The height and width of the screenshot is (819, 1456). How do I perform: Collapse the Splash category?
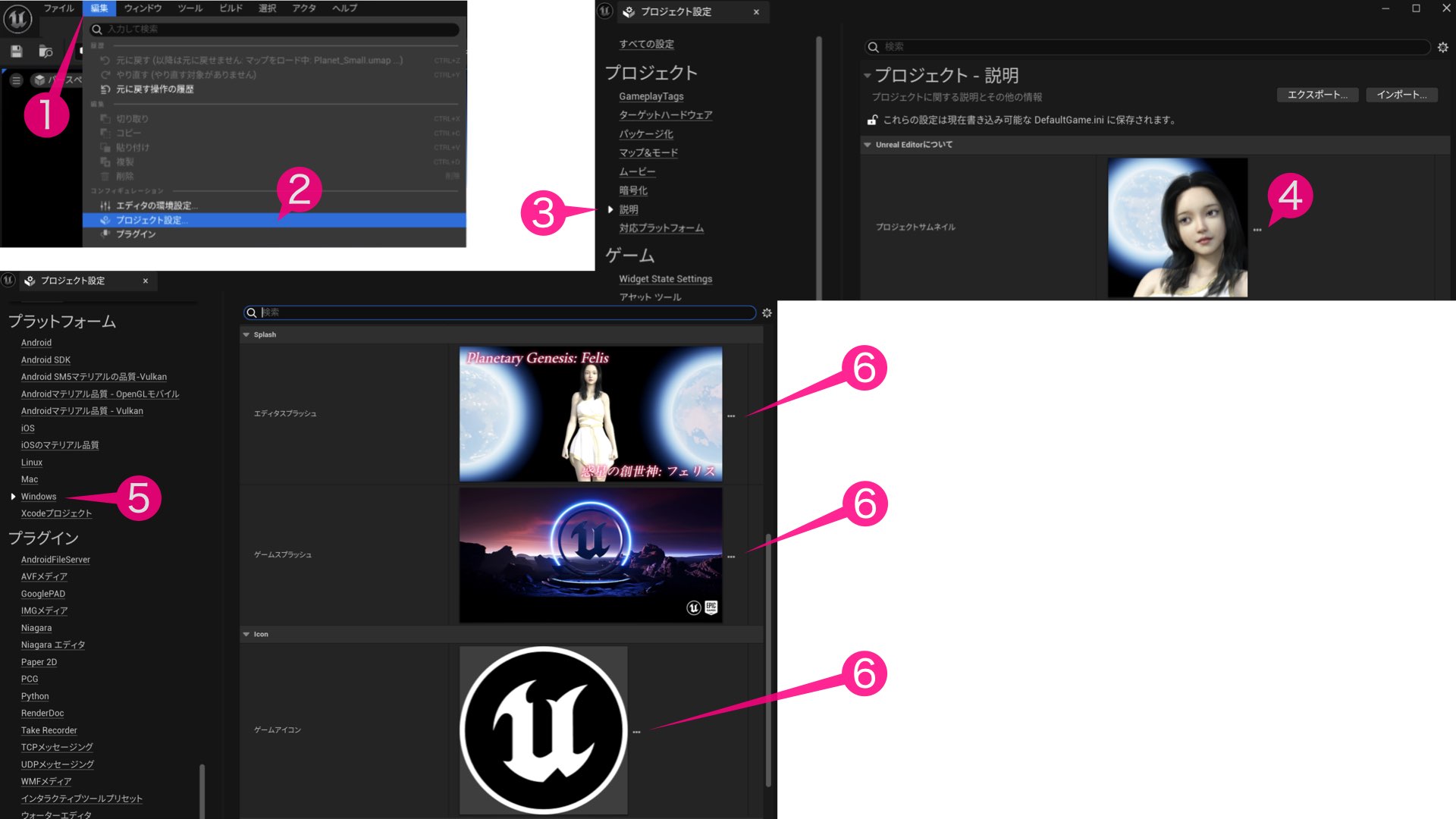(246, 334)
